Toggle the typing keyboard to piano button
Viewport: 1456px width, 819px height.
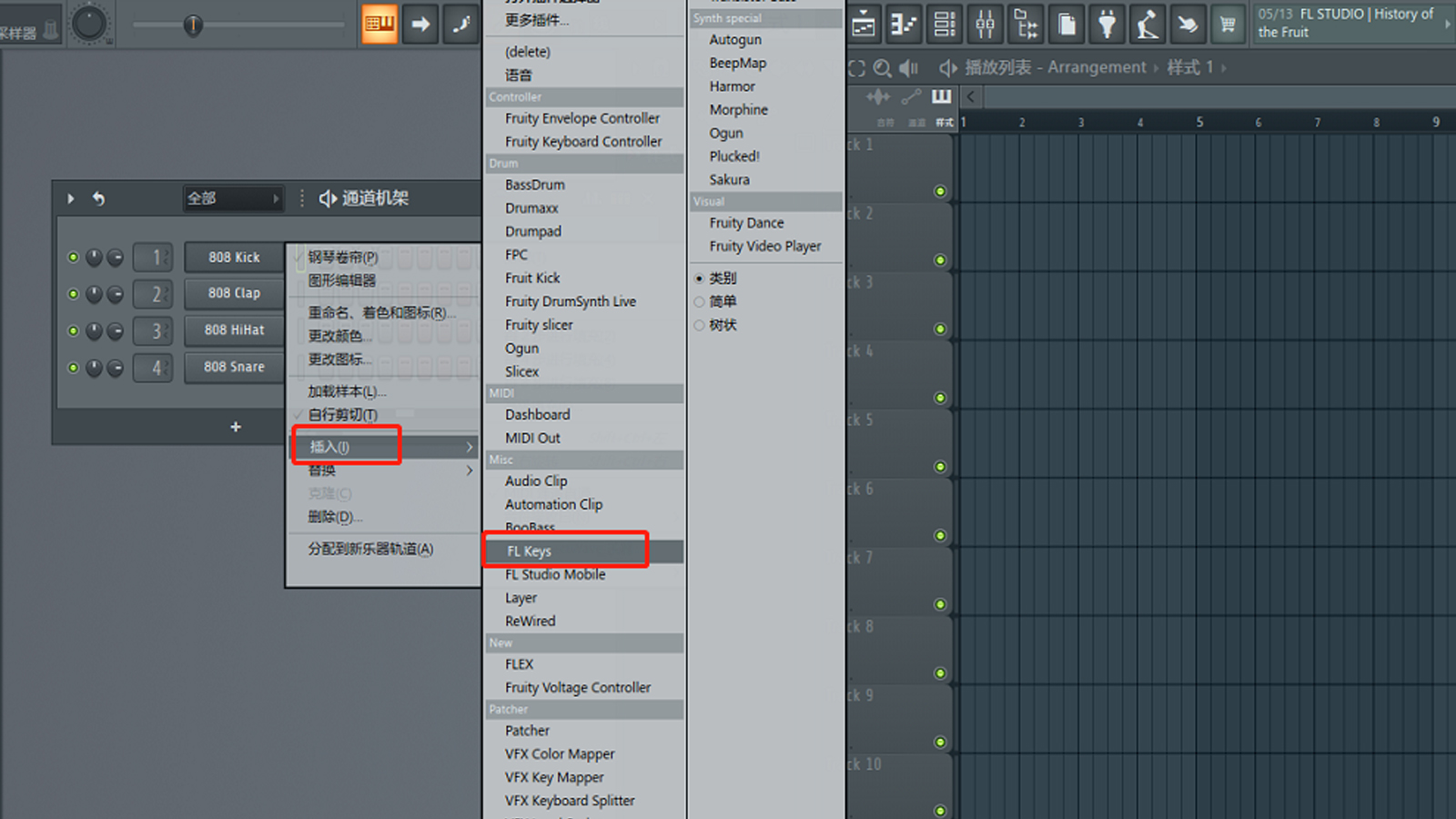click(x=379, y=24)
